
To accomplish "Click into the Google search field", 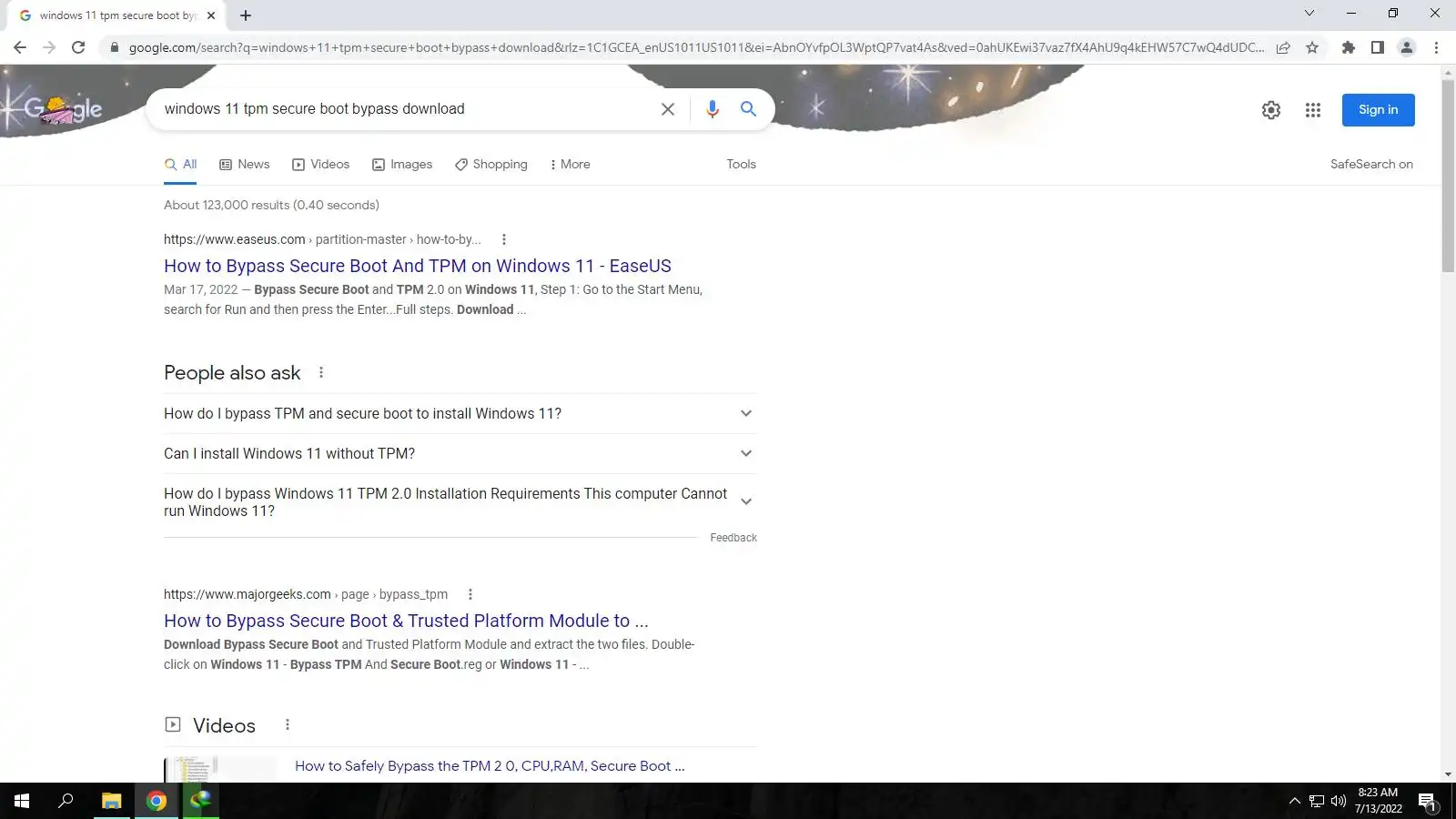I will [405, 109].
